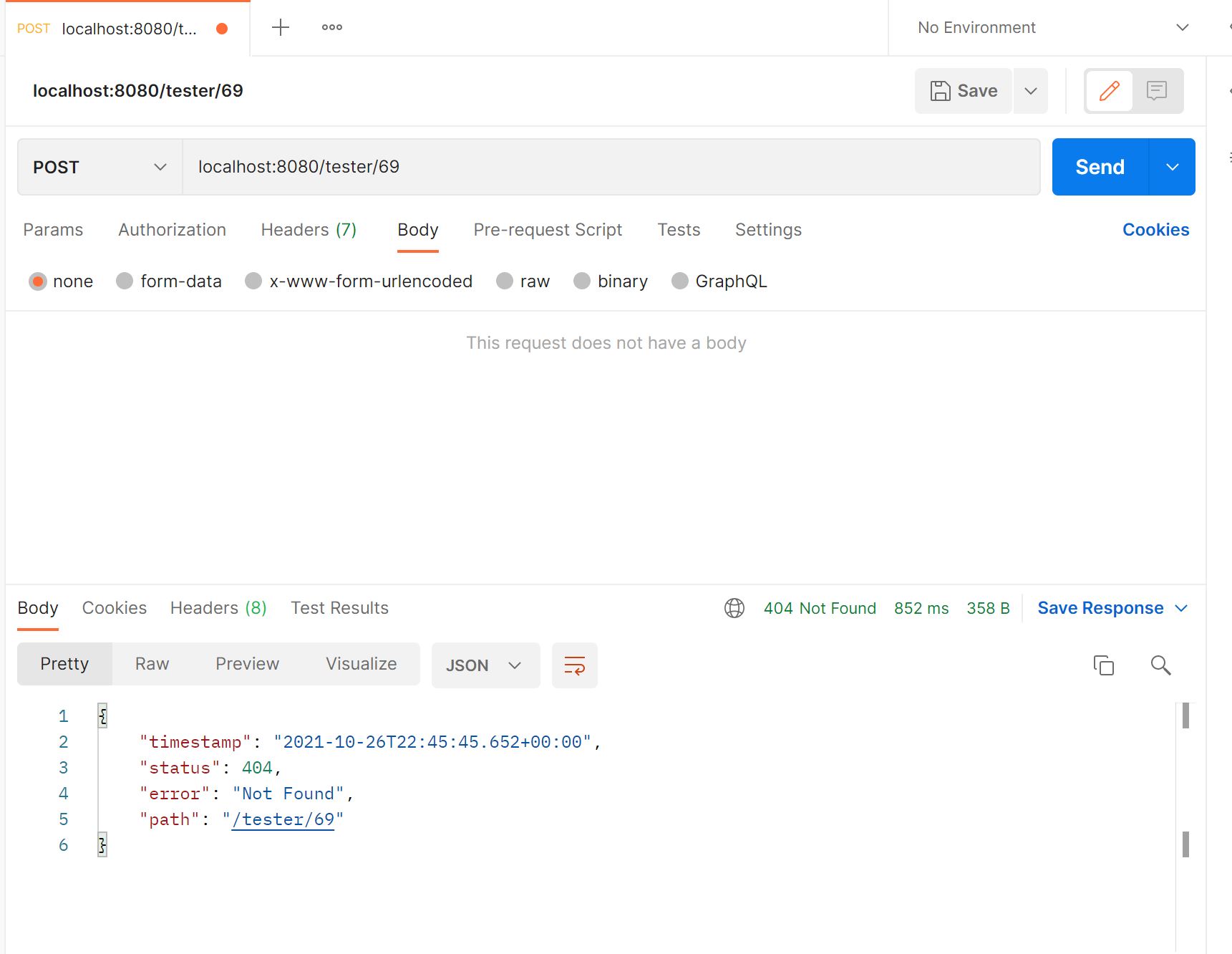
Task: Expand the Save options arrow
Action: (x=1031, y=91)
